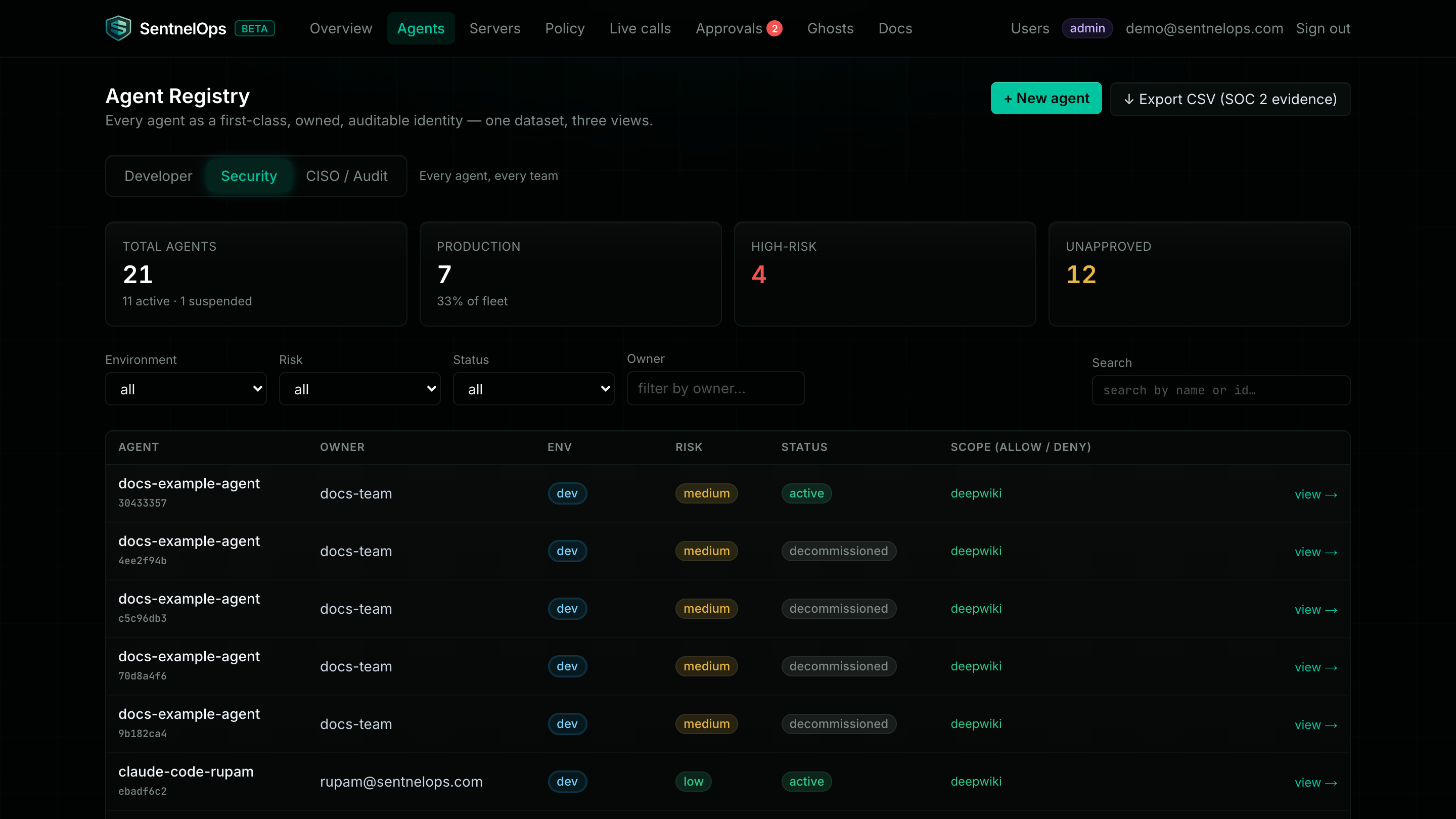Open the Overview page

pyautogui.click(x=341, y=28)
